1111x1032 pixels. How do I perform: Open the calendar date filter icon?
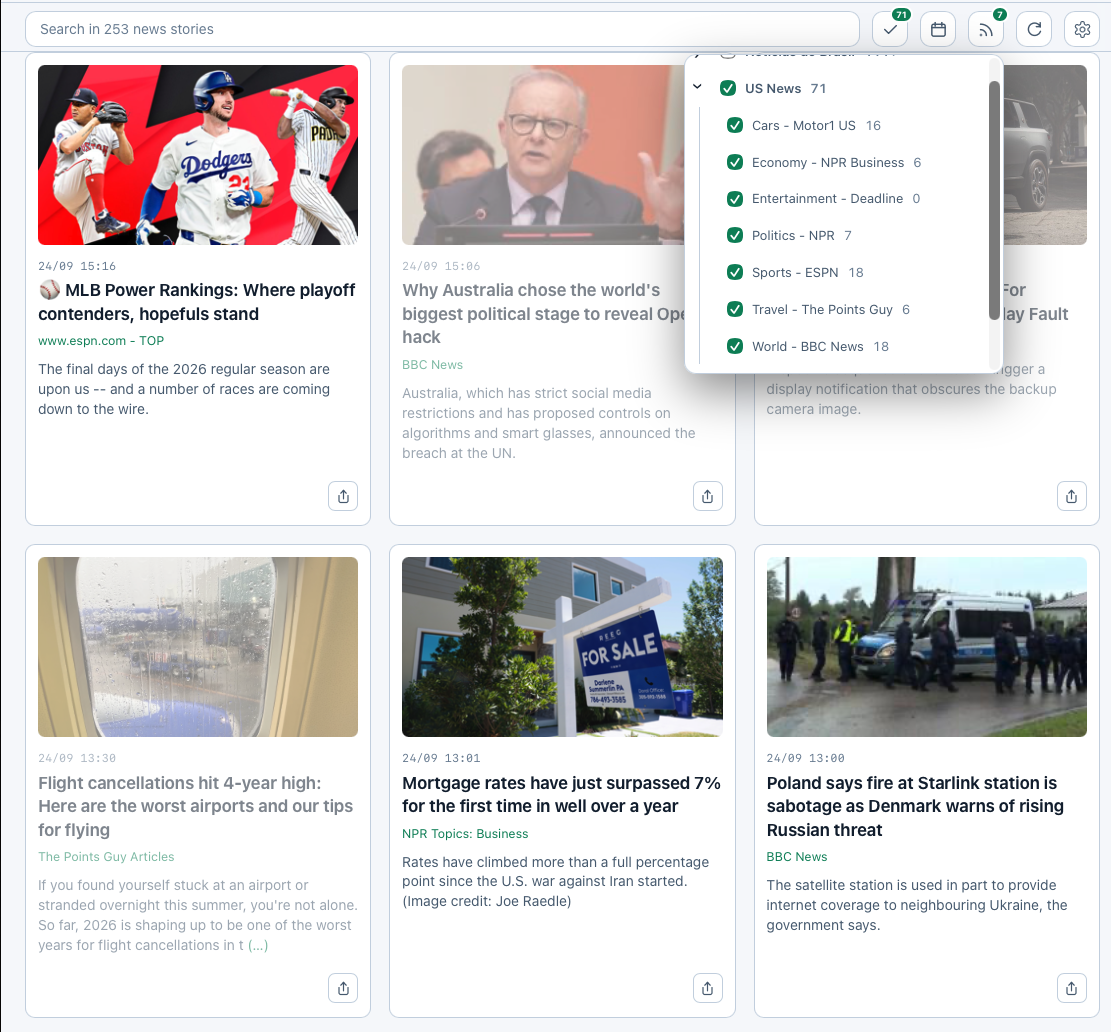tap(938, 30)
